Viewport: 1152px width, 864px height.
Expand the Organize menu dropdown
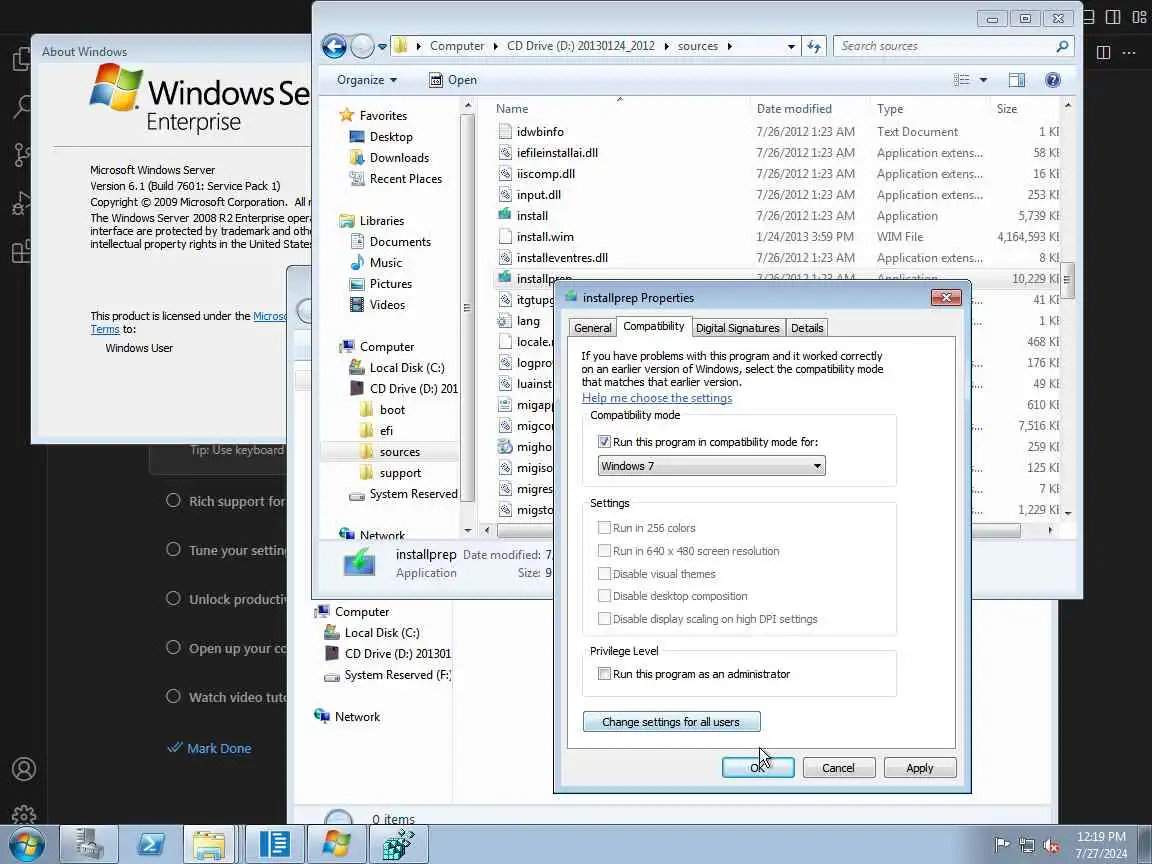click(x=367, y=80)
